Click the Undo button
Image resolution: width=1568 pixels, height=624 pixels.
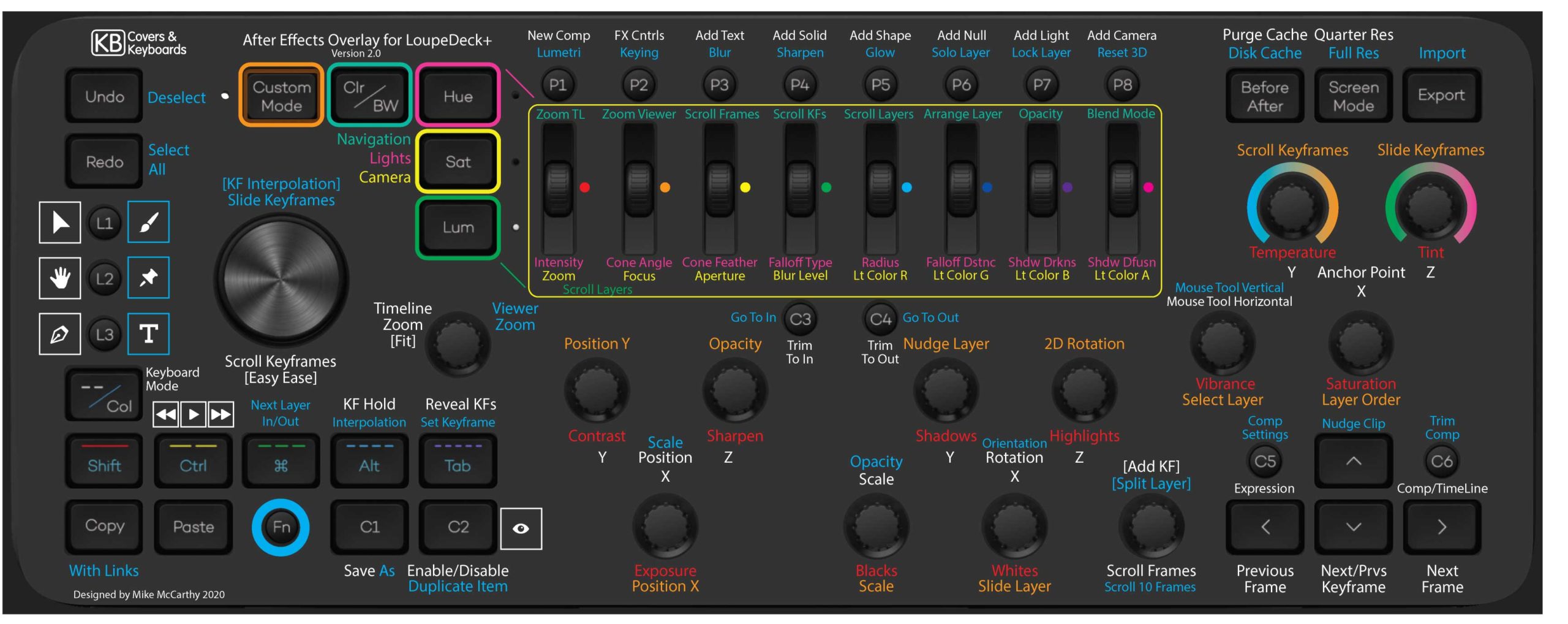tap(104, 96)
